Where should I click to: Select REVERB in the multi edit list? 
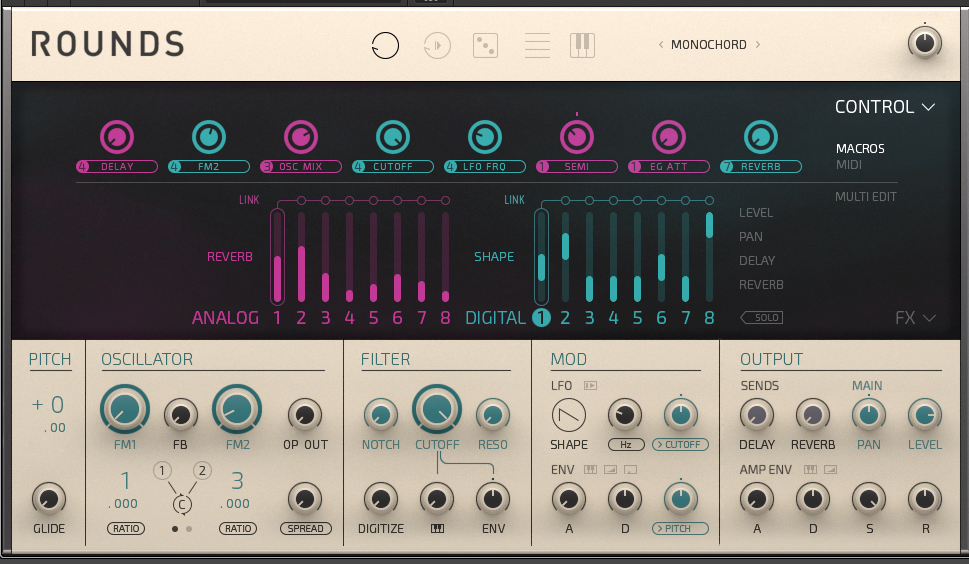(x=761, y=285)
